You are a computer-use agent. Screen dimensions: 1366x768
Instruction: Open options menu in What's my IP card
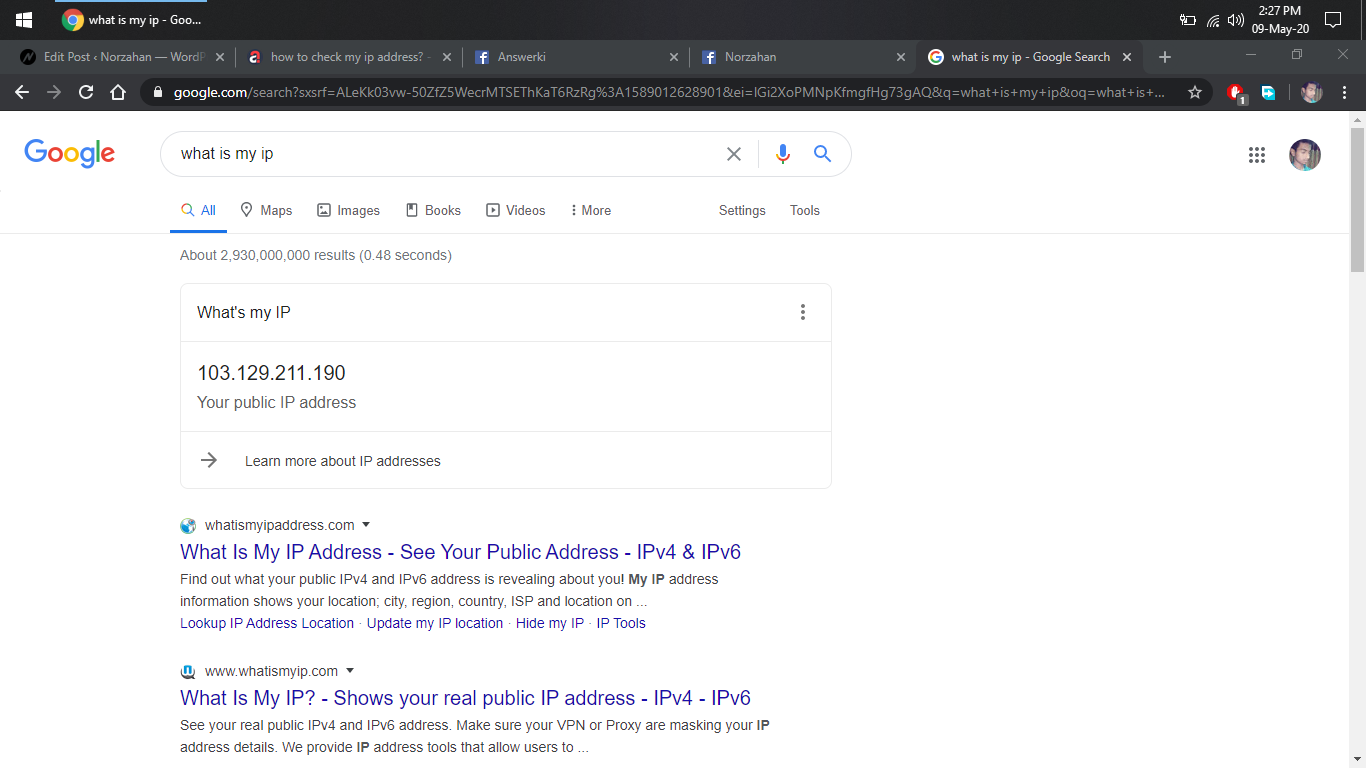(x=802, y=312)
